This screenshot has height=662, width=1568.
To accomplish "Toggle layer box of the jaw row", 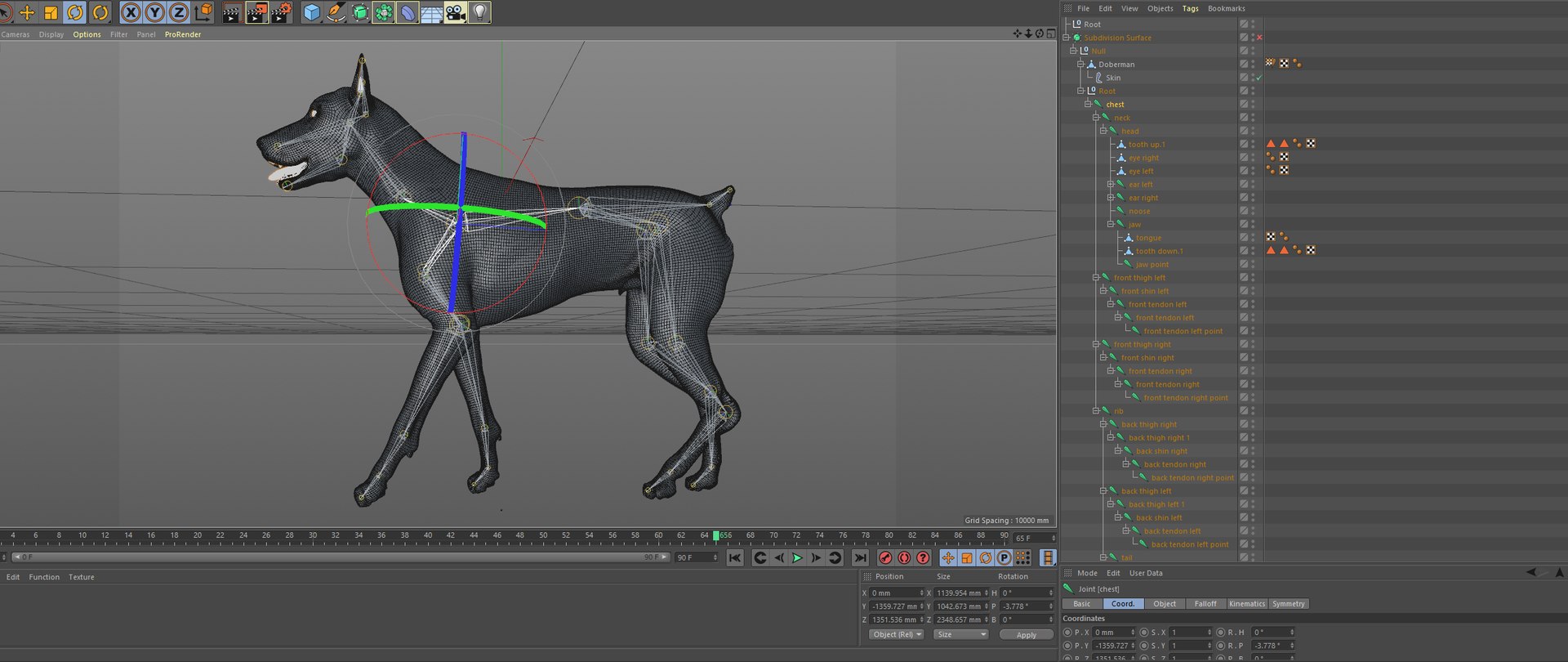I will 1244,224.
